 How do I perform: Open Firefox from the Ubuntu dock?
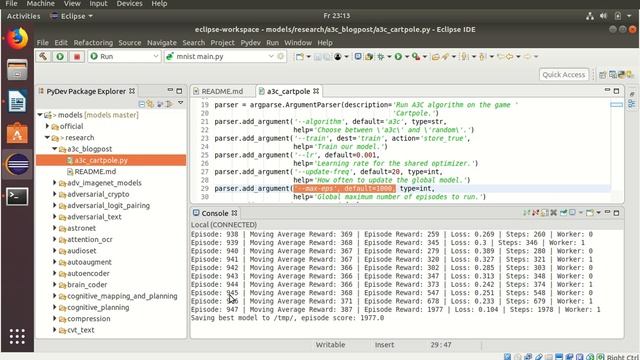pyautogui.click(x=17, y=38)
